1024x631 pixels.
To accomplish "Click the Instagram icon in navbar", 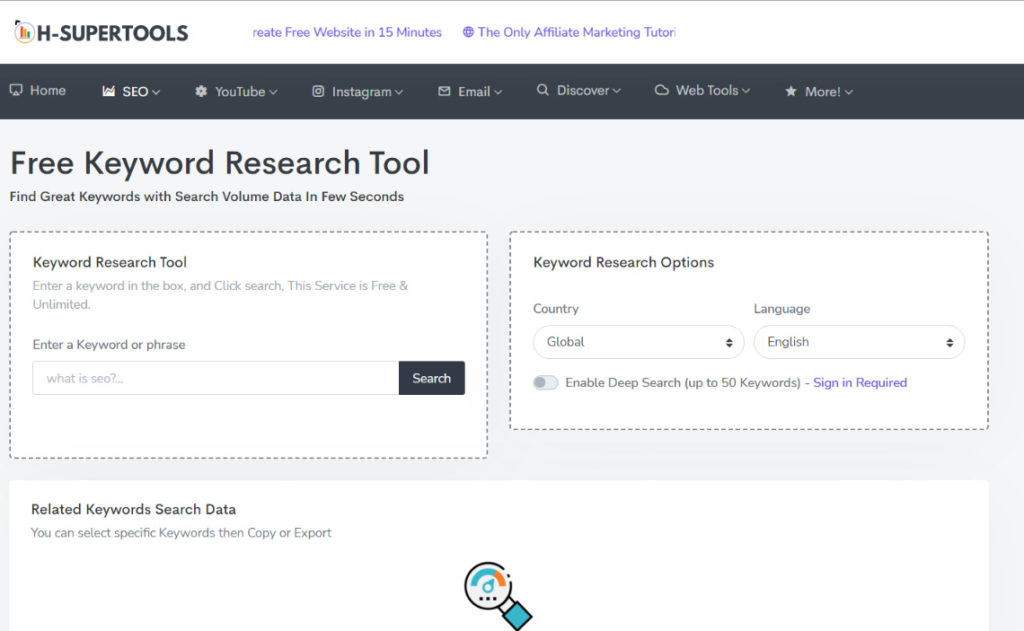I will tap(318, 91).
